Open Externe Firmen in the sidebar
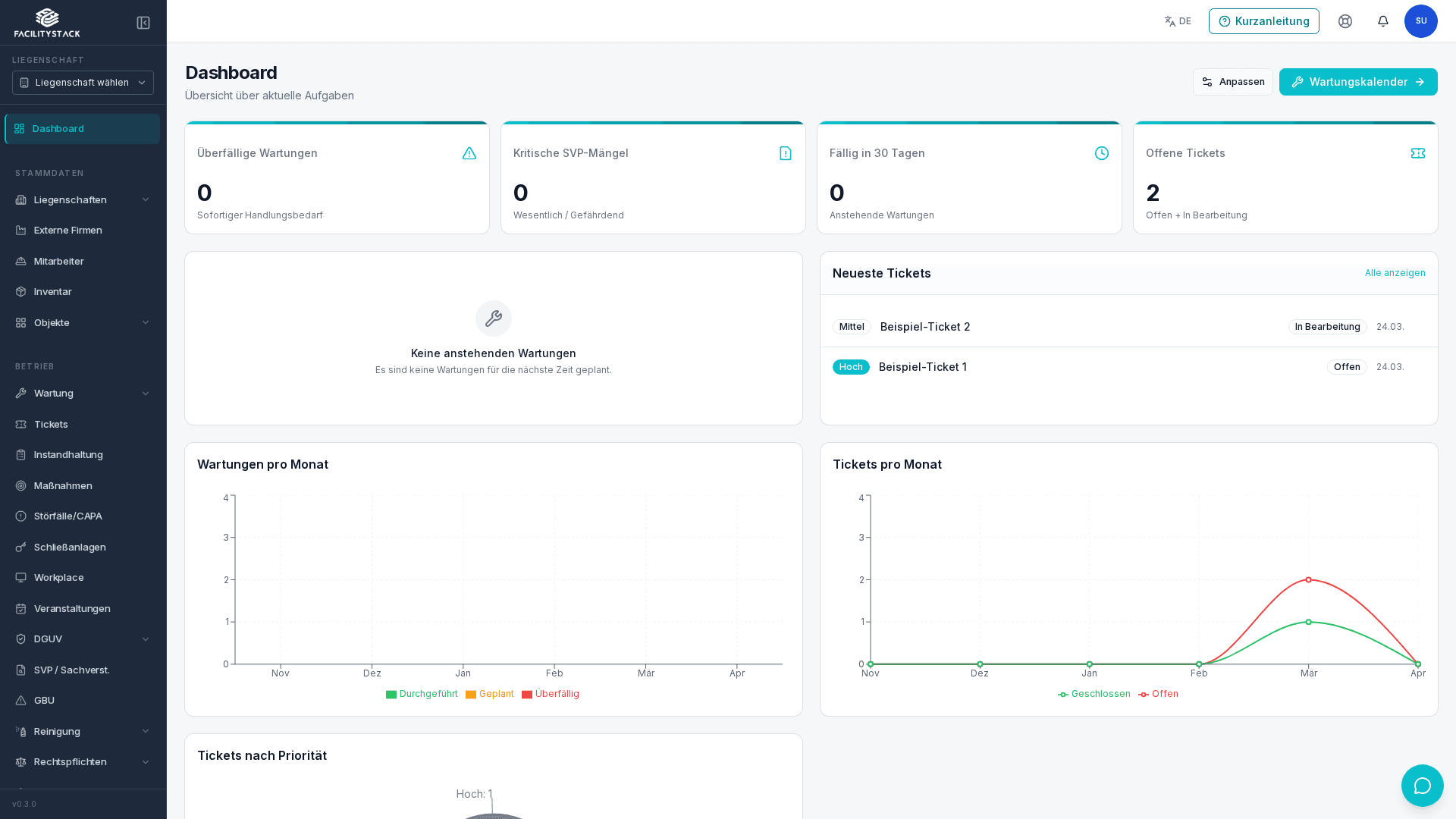 (83, 230)
